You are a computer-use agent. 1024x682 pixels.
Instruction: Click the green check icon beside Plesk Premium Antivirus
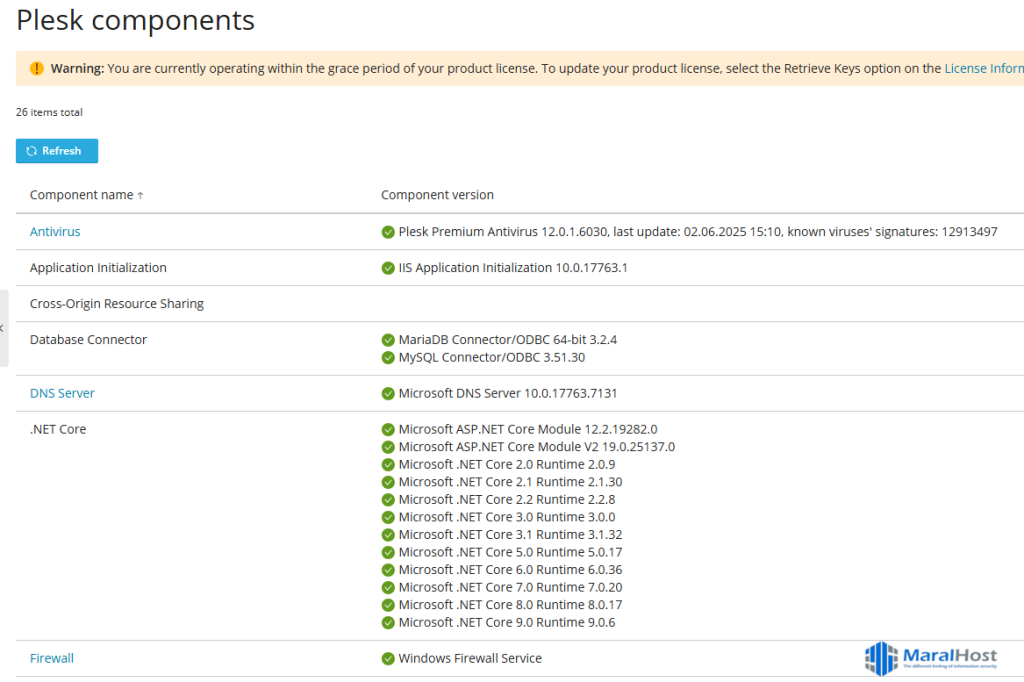(x=388, y=232)
